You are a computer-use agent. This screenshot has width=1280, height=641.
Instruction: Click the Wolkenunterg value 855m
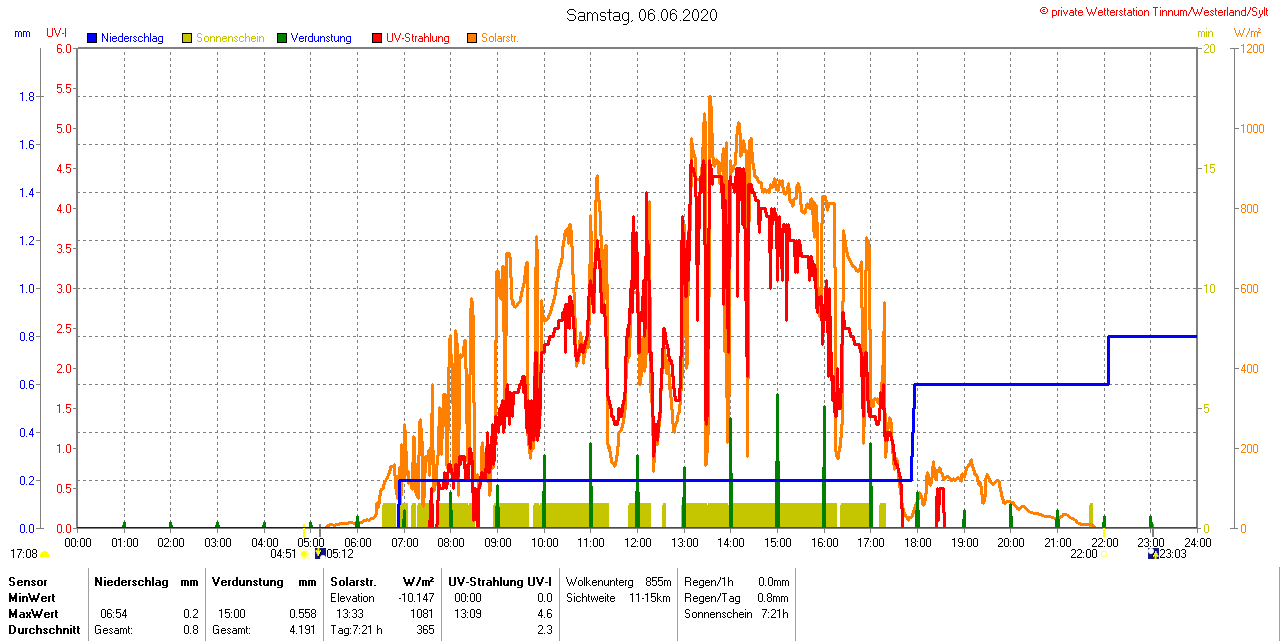(x=658, y=581)
